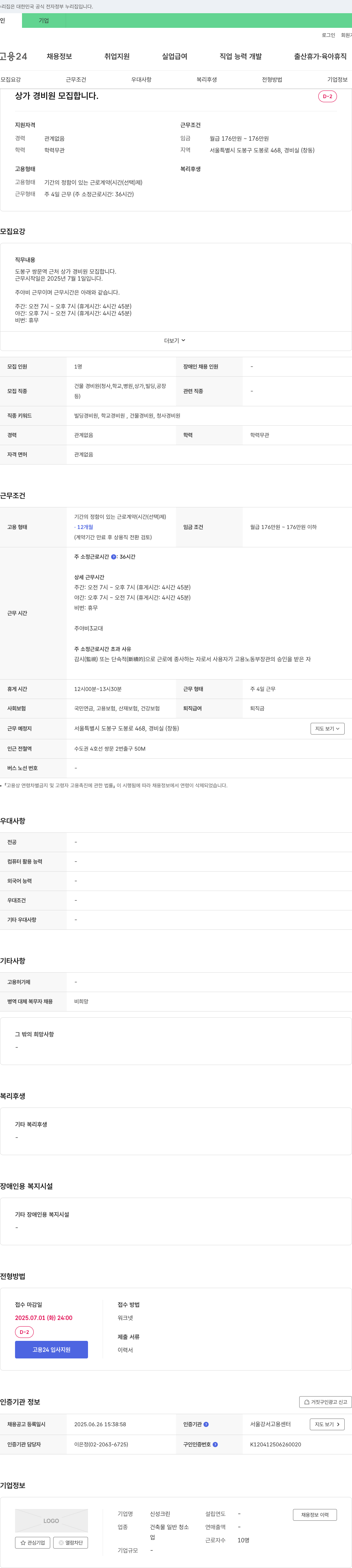Open the 채용정보 main menu
This screenshot has height=1568, width=352.
click(59, 57)
